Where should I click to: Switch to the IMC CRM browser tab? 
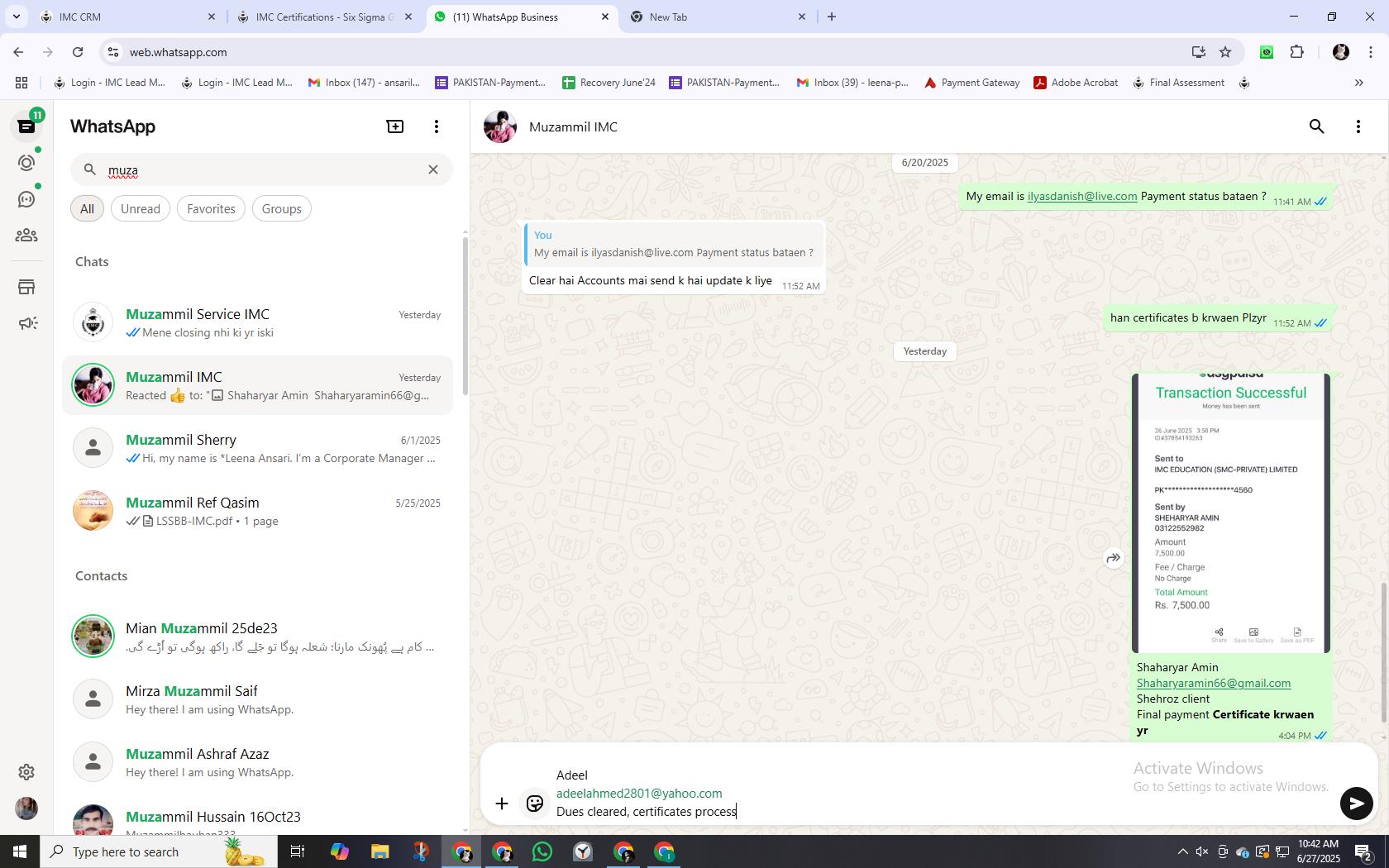pos(127,17)
